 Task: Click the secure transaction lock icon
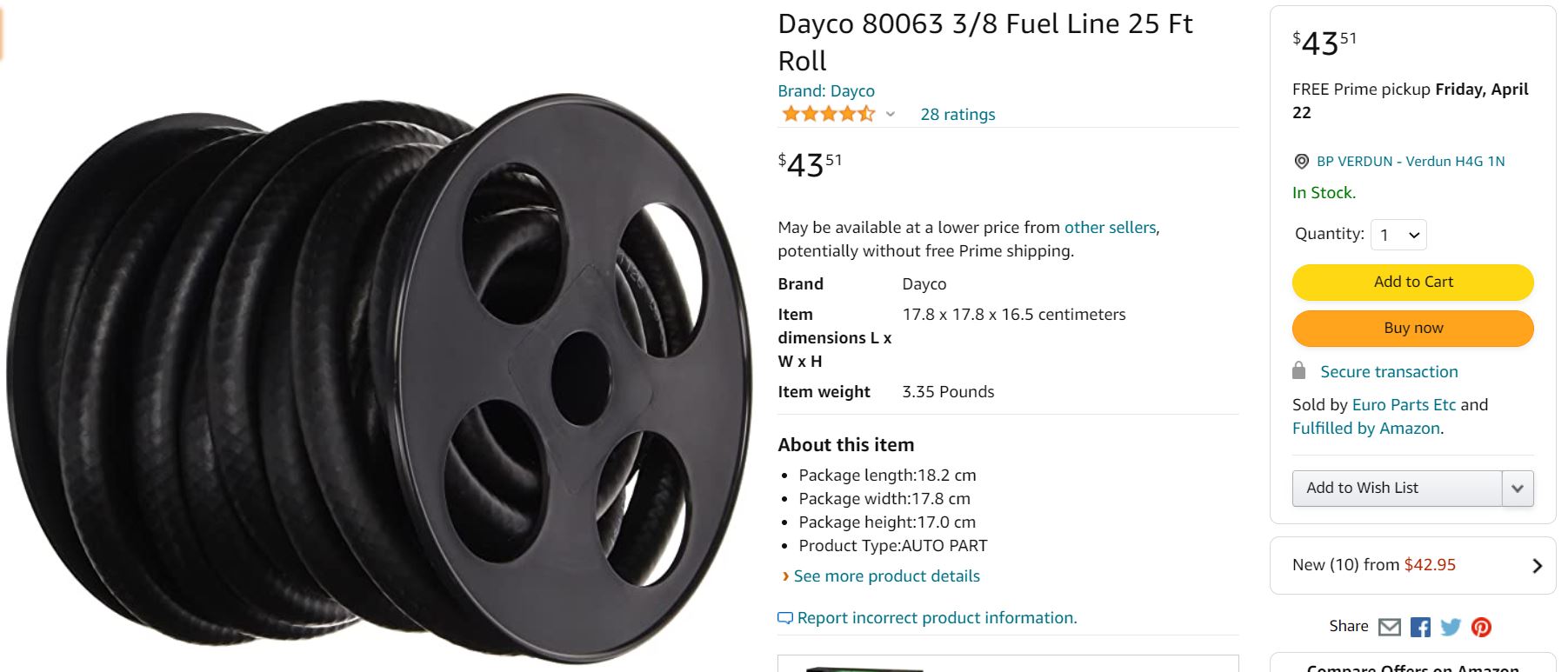[x=1299, y=371]
